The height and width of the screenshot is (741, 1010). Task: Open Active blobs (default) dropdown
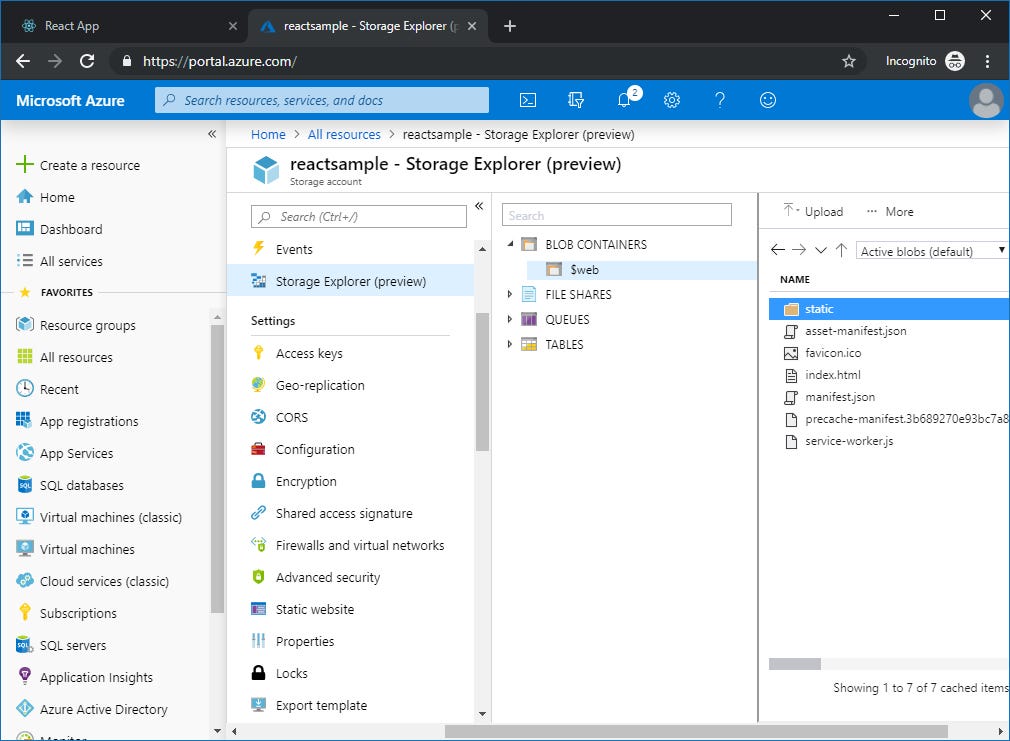(931, 251)
